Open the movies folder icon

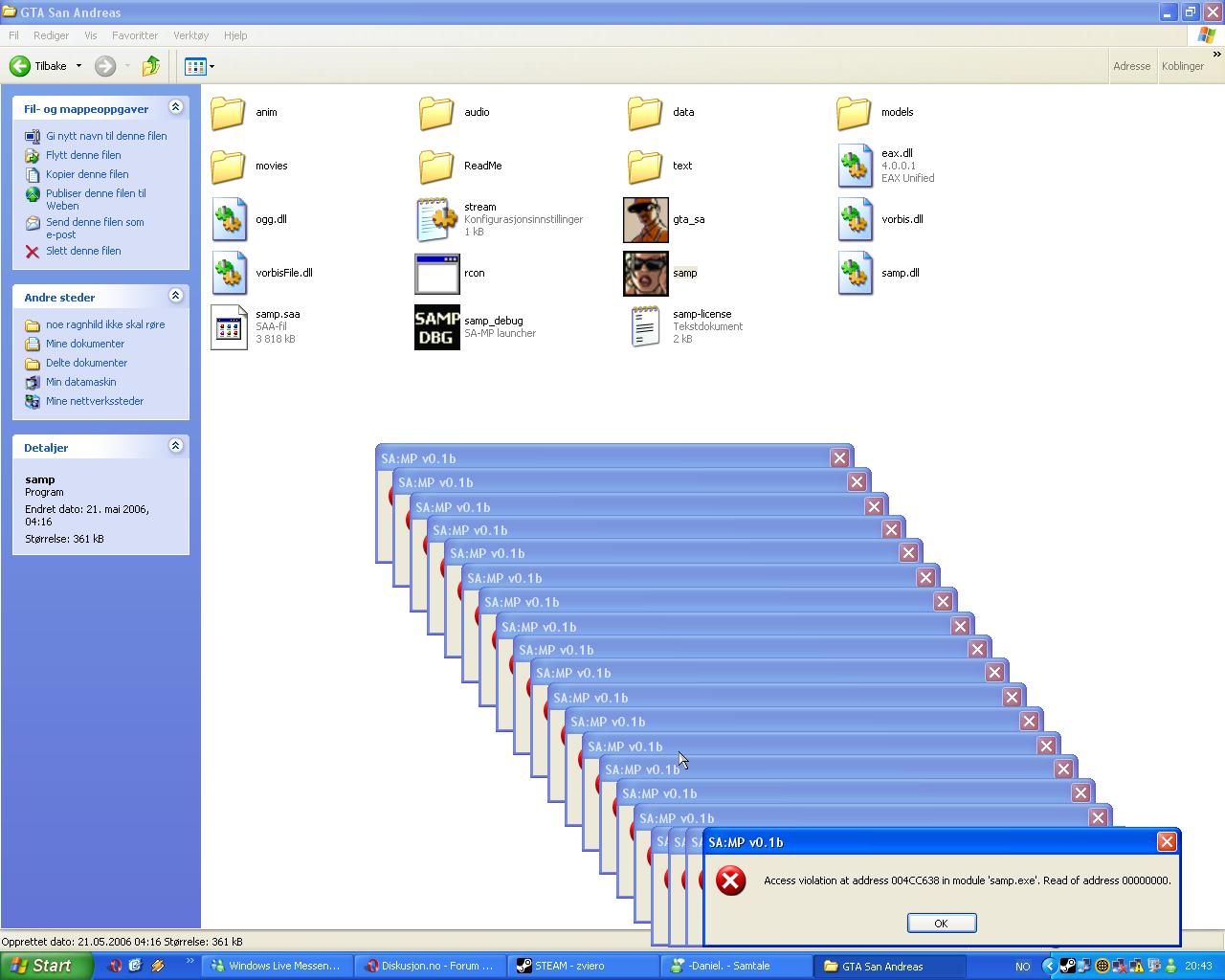(228, 166)
